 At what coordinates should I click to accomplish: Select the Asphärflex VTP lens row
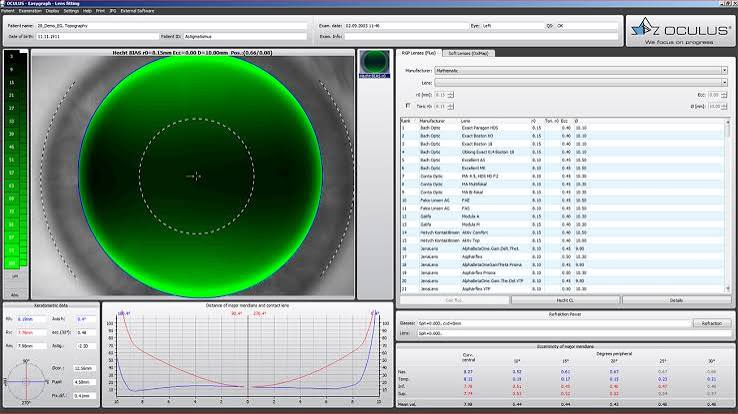(x=562, y=288)
